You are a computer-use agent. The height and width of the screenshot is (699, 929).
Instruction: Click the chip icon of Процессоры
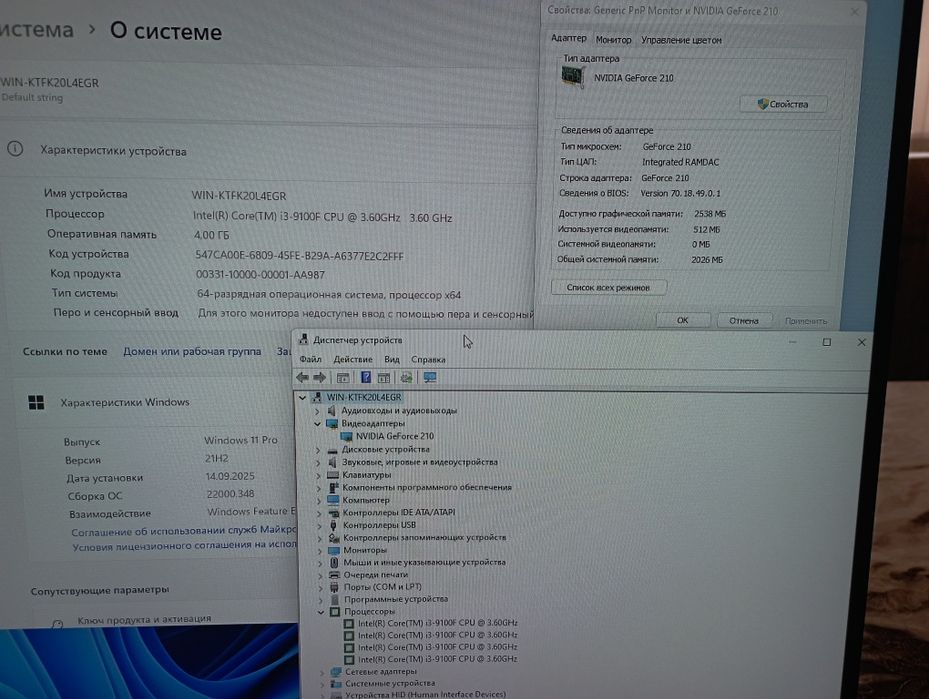[335, 611]
